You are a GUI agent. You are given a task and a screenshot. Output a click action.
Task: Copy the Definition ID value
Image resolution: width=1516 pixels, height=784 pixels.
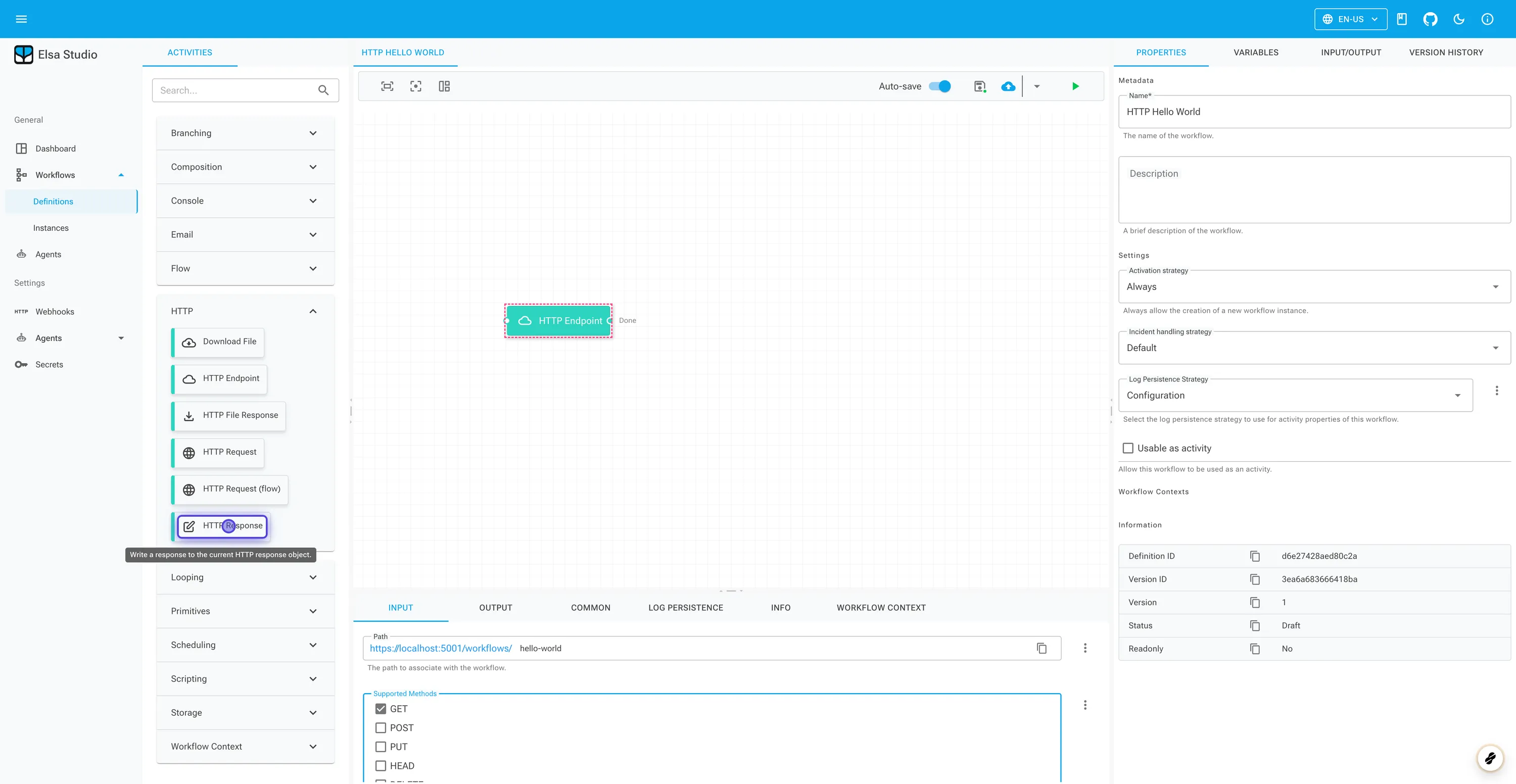[1255, 556]
